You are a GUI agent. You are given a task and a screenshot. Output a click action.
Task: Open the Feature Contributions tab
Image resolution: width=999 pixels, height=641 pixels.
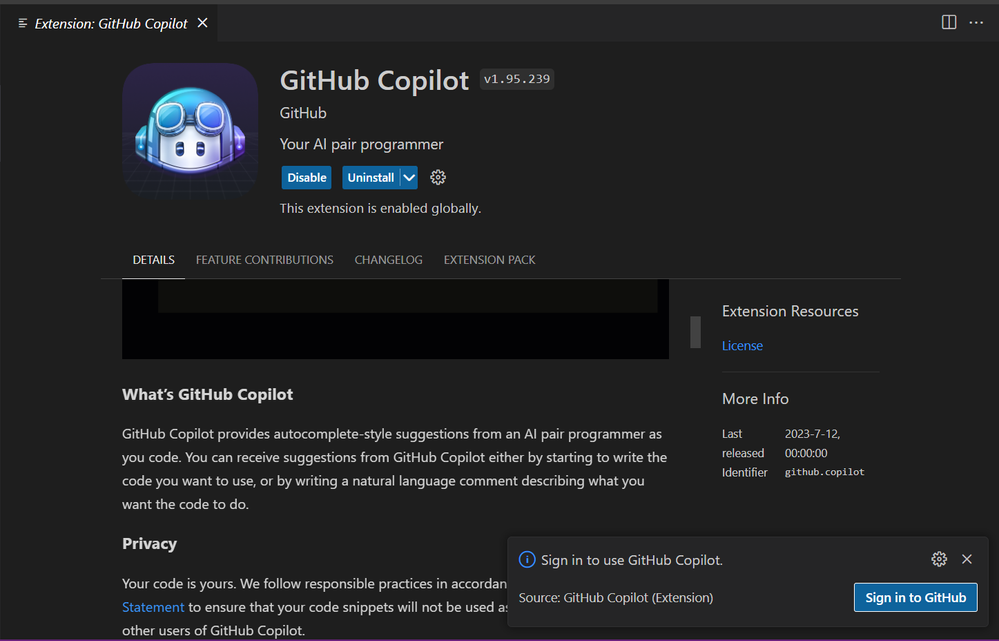point(264,260)
